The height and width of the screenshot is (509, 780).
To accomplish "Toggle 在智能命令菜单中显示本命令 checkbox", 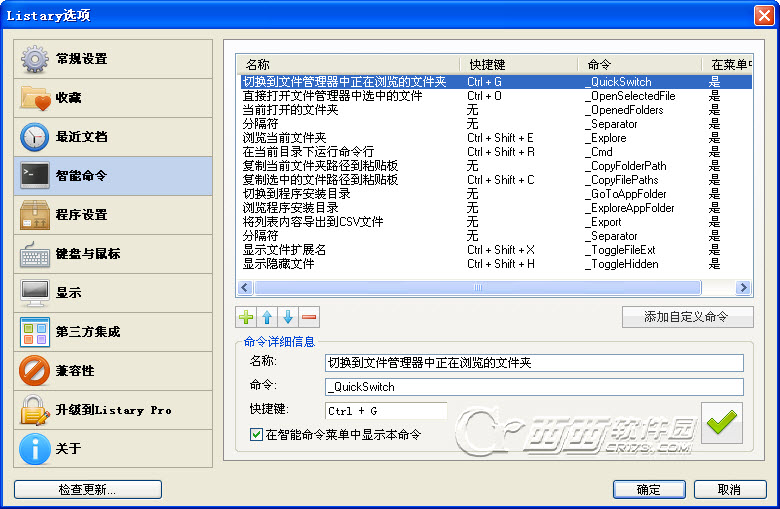I will point(256,434).
